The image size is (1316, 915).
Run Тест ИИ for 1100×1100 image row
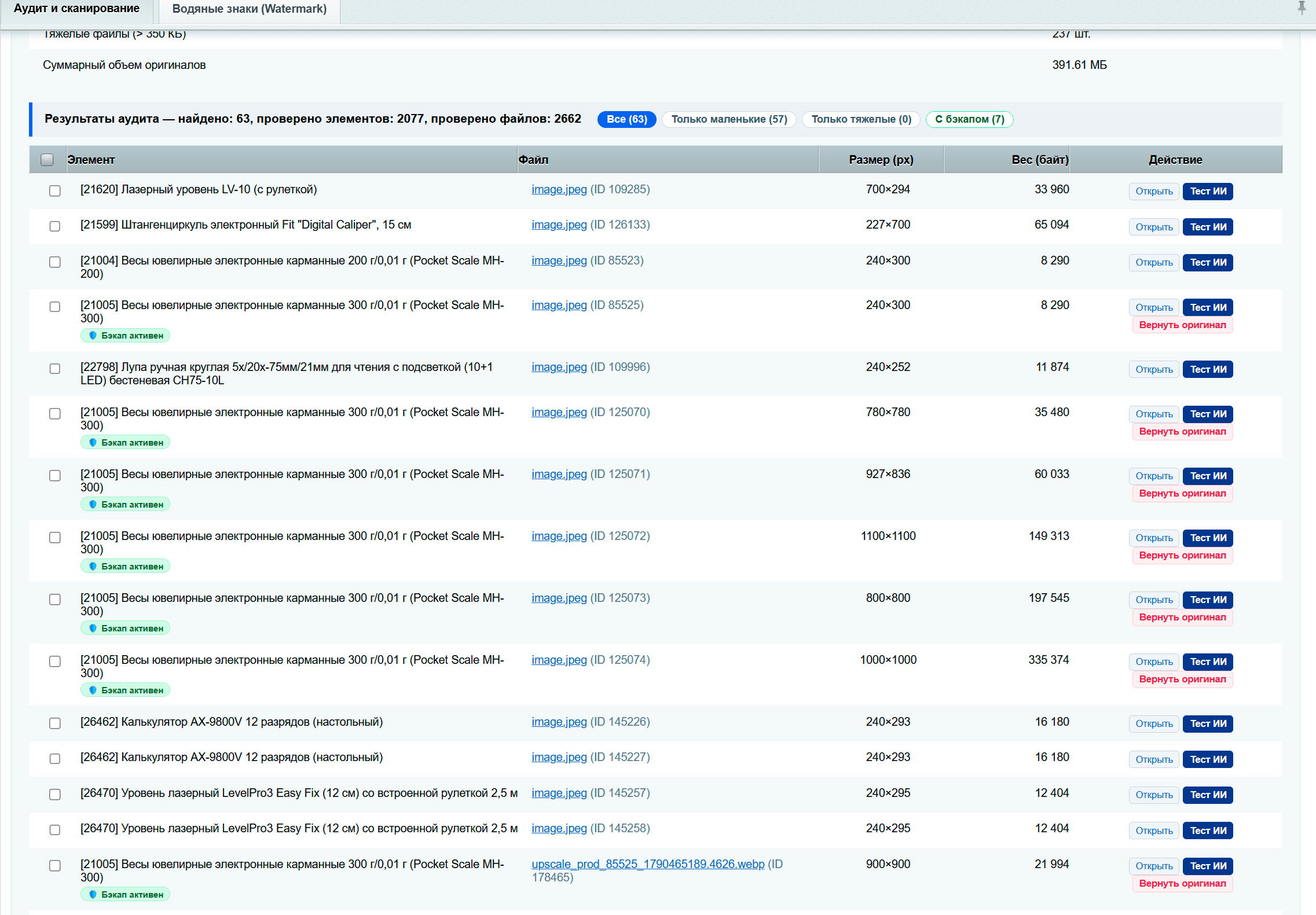point(1208,538)
